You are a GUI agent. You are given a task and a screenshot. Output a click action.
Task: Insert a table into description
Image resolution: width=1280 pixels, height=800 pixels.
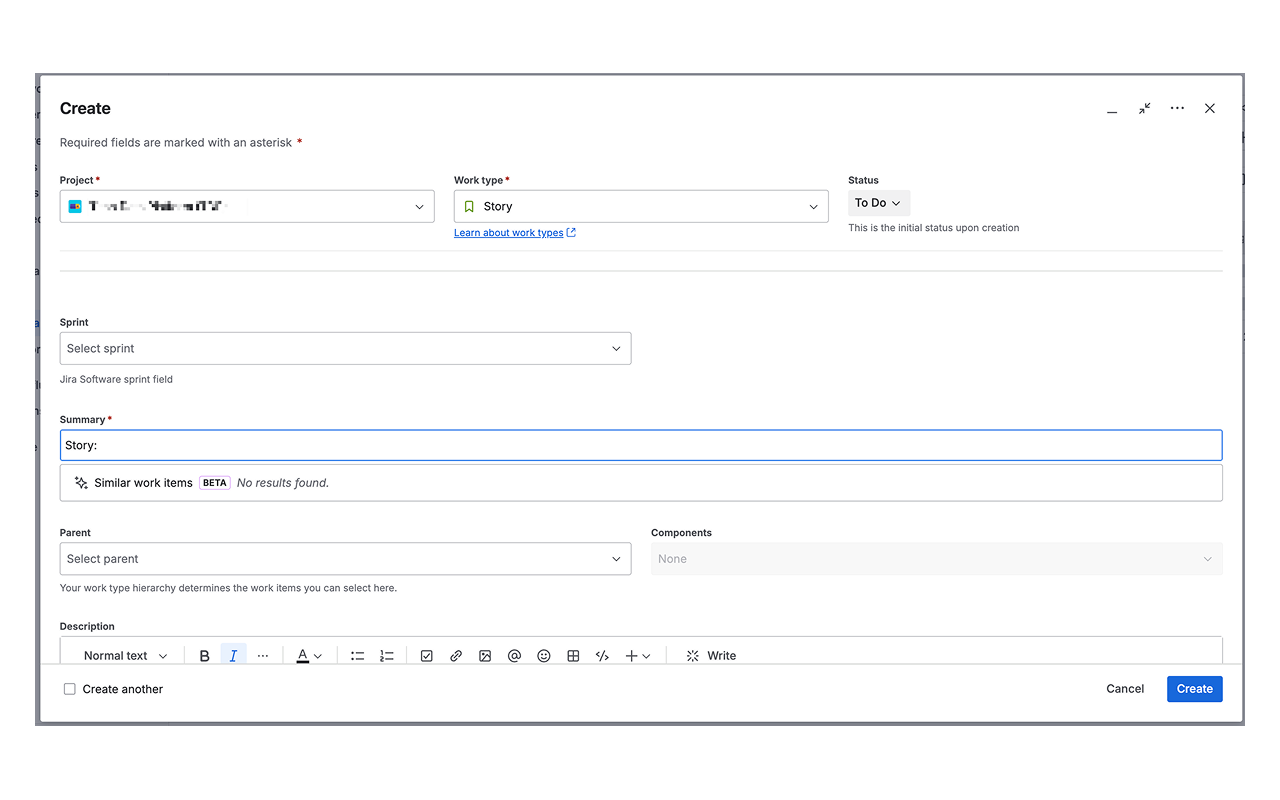[573, 656]
